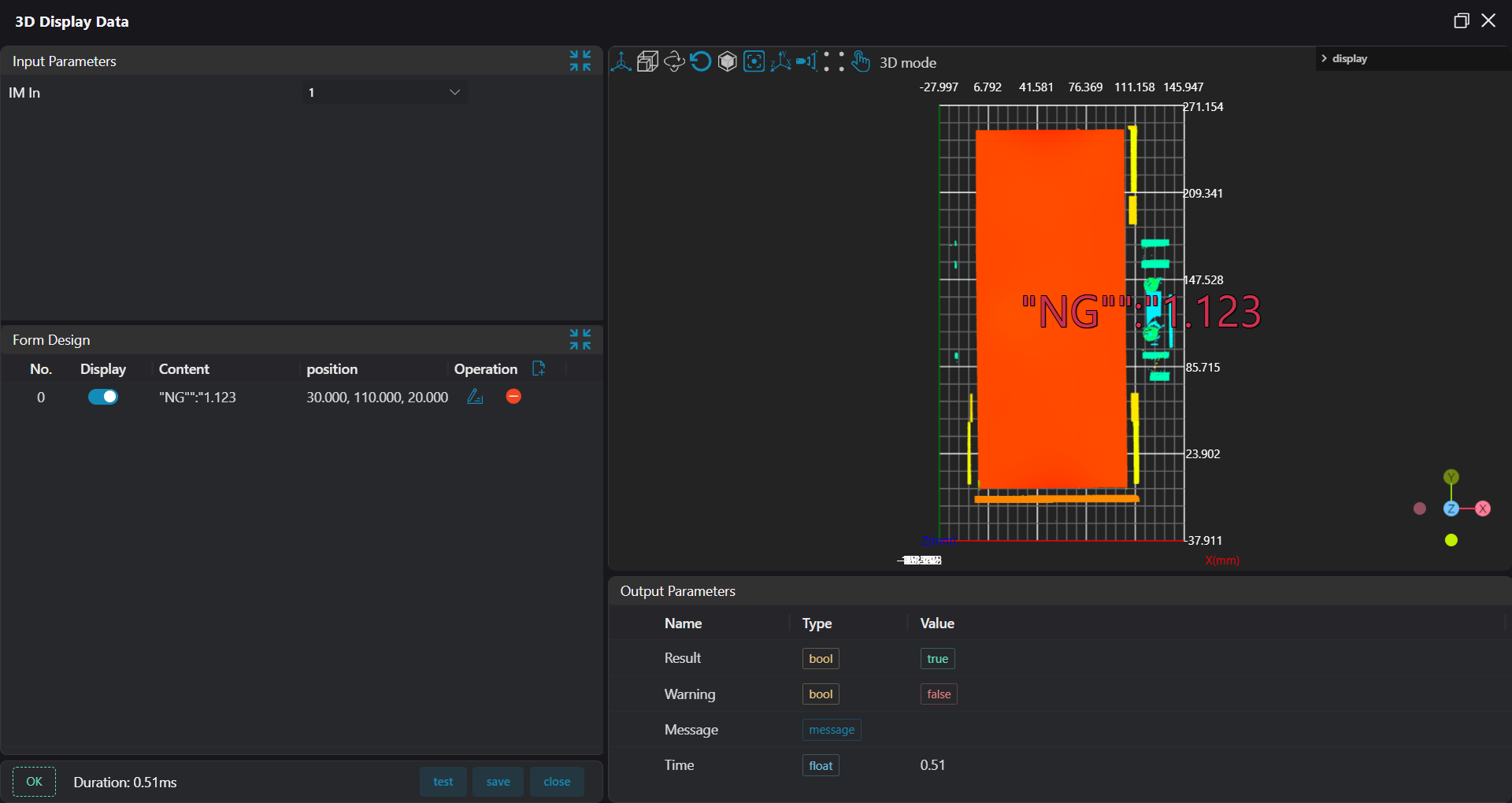Click the save button
Image resolution: width=1512 pixels, height=803 pixels.
click(x=498, y=782)
